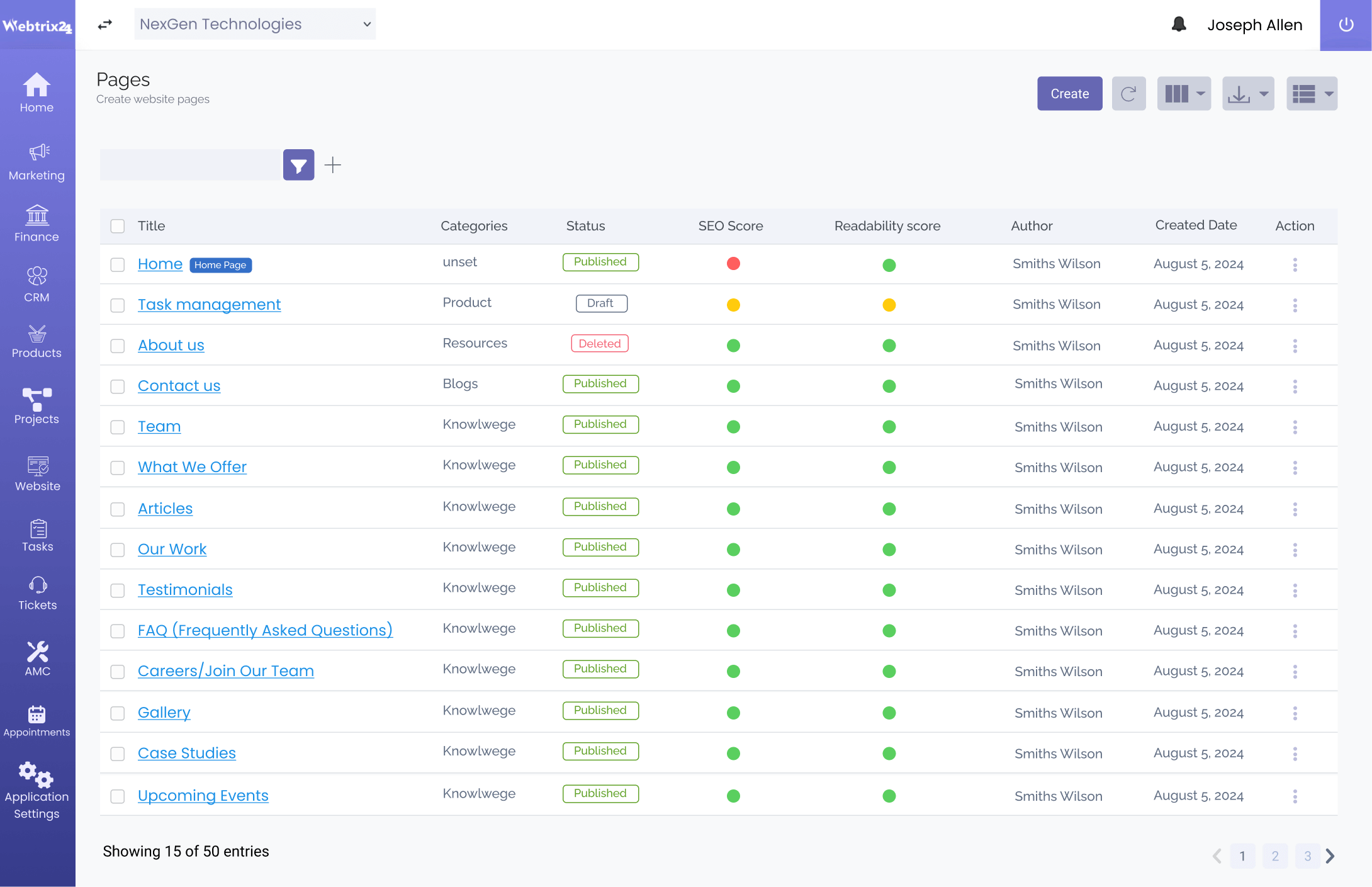This screenshot has height=887, width=1372.
Task: Select the Website module
Action: coord(37,473)
